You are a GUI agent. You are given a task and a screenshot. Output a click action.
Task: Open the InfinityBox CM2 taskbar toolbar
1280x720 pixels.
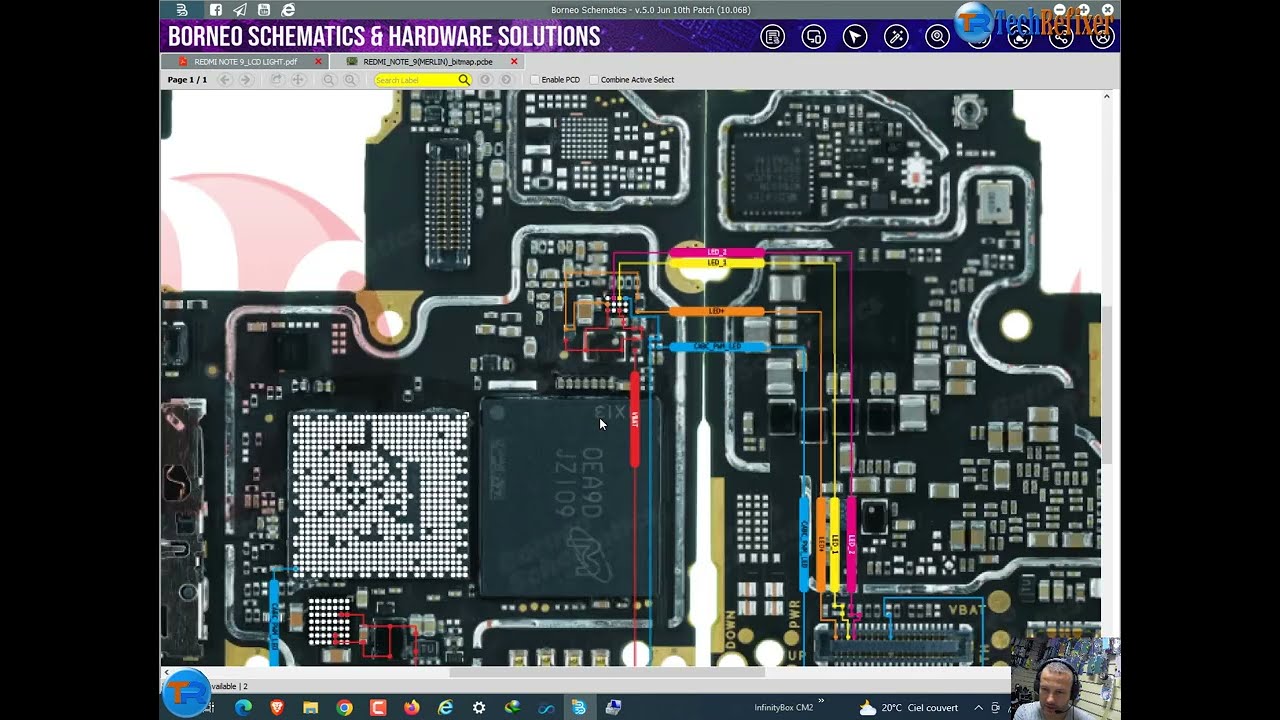(784, 708)
